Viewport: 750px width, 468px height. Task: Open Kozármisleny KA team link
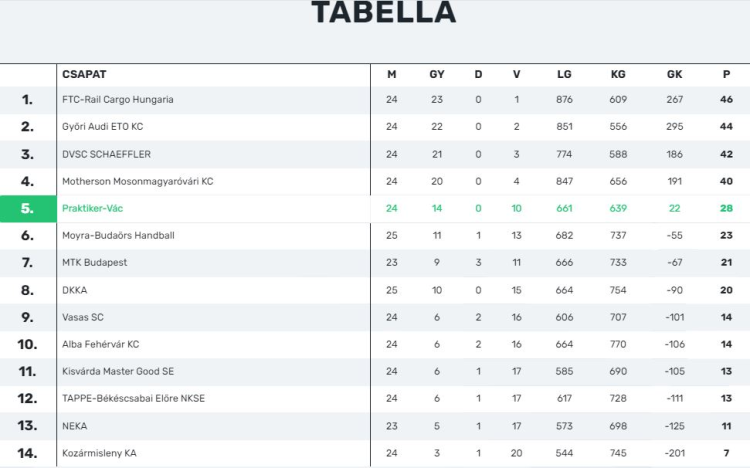(99, 453)
